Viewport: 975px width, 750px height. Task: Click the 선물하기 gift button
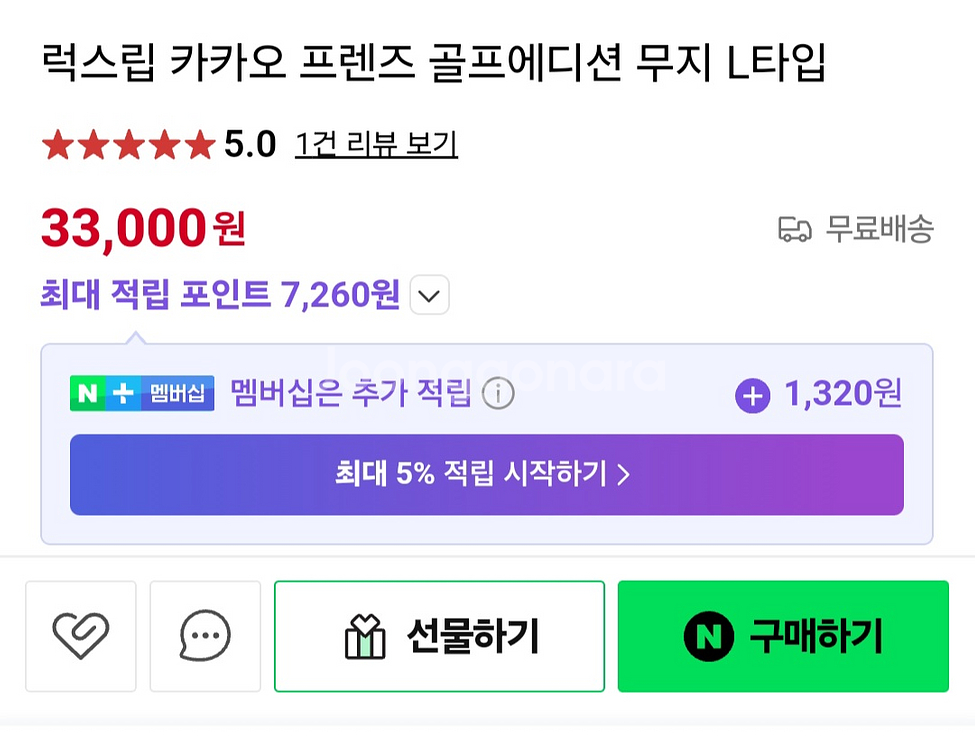click(438, 635)
